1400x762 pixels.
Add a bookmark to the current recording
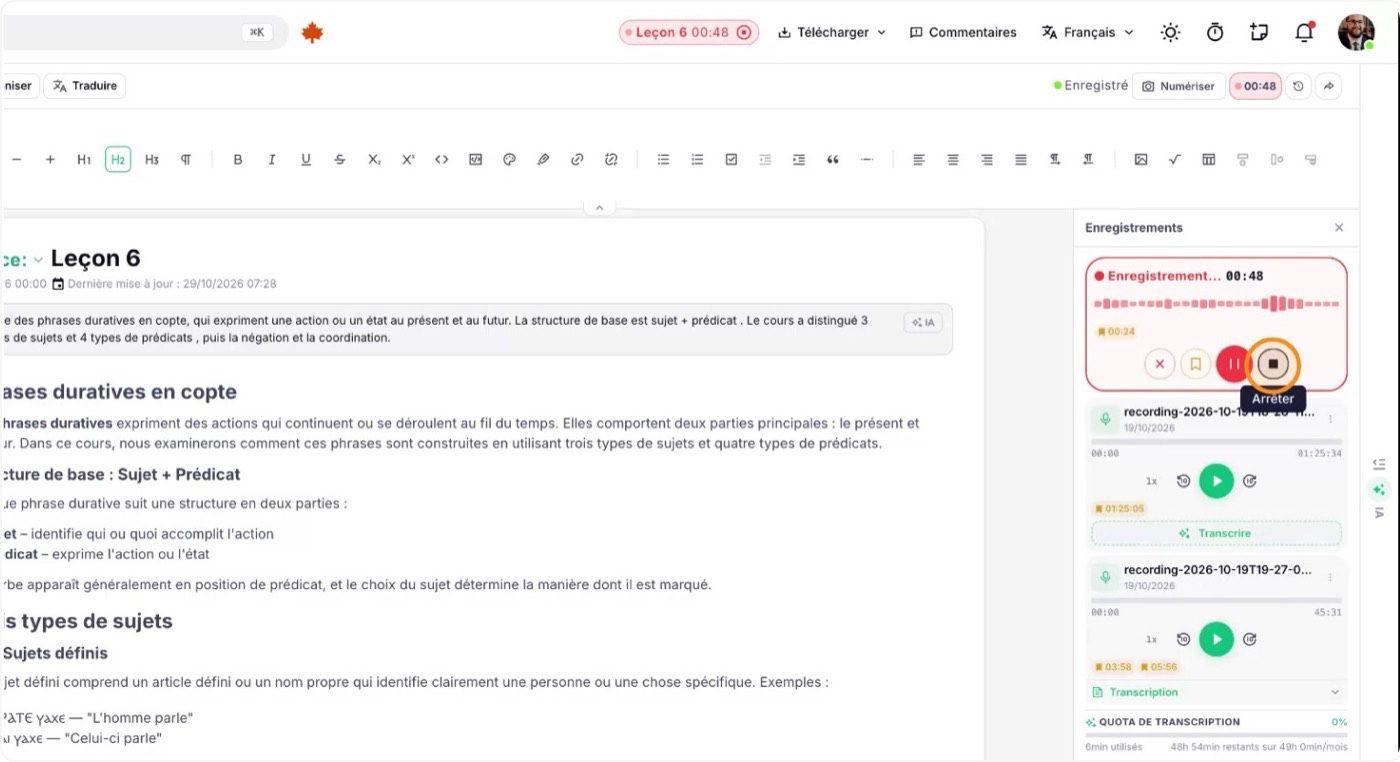[1195, 364]
